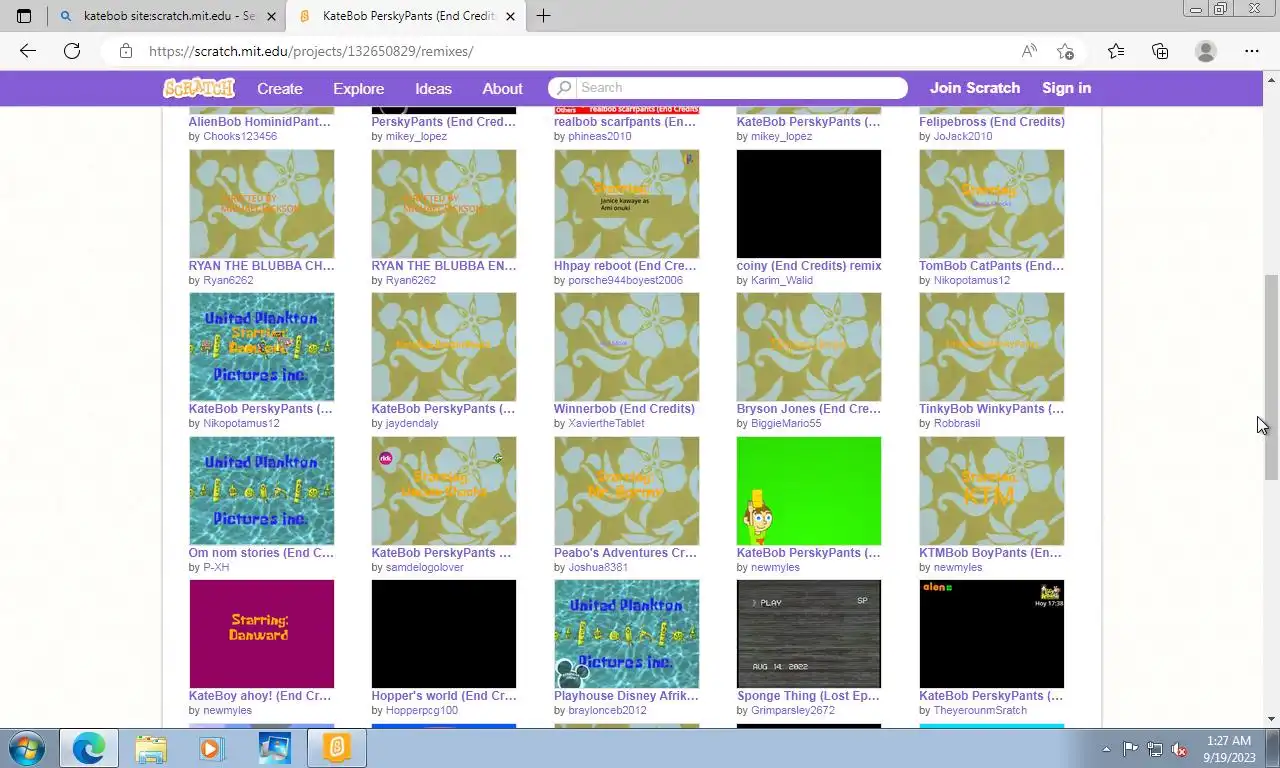
Task: Open the Windows Start button
Action: point(25,748)
